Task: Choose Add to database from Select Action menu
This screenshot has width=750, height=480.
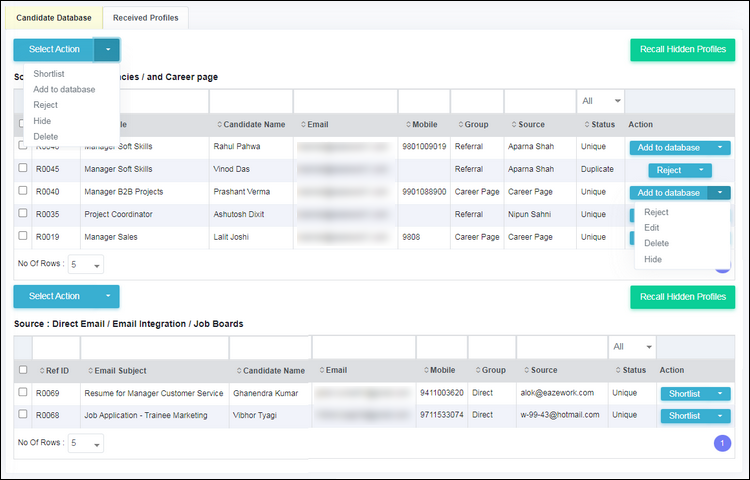Action: click(x=64, y=89)
